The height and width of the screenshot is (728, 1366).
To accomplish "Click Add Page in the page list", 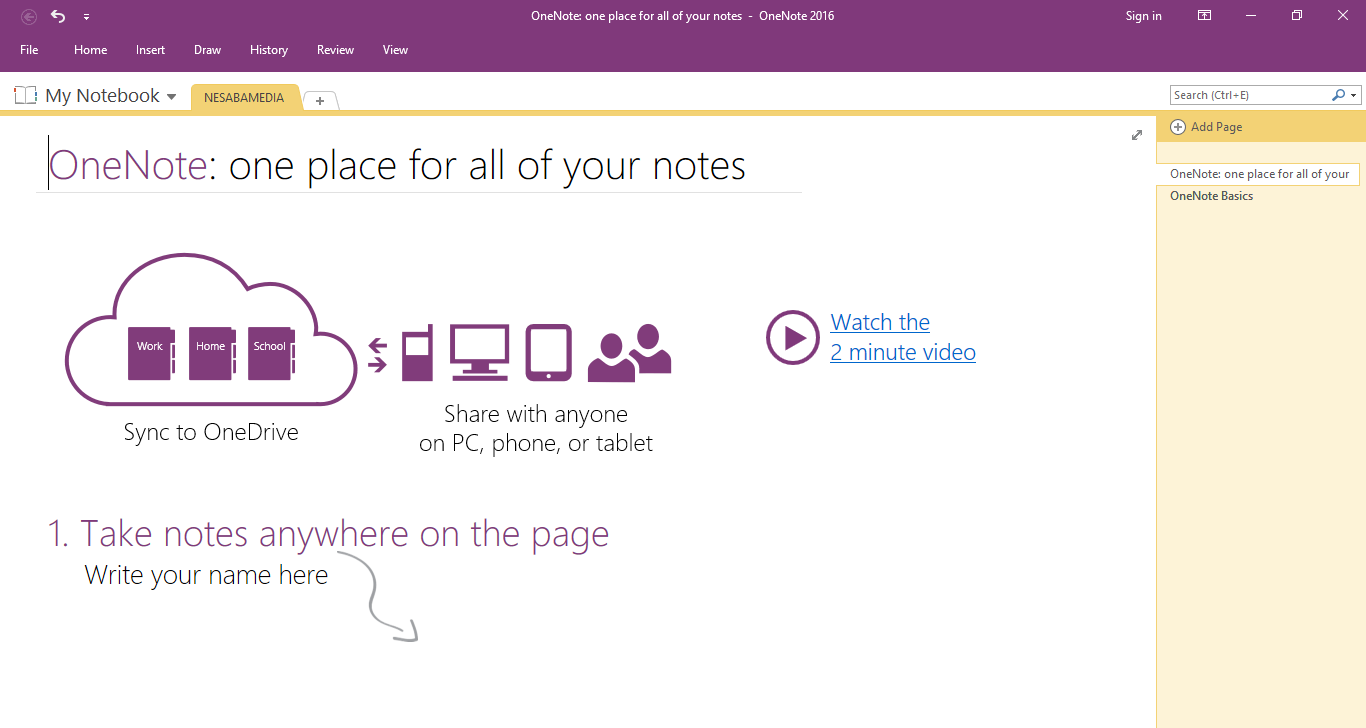I will pyautogui.click(x=1216, y=127).
